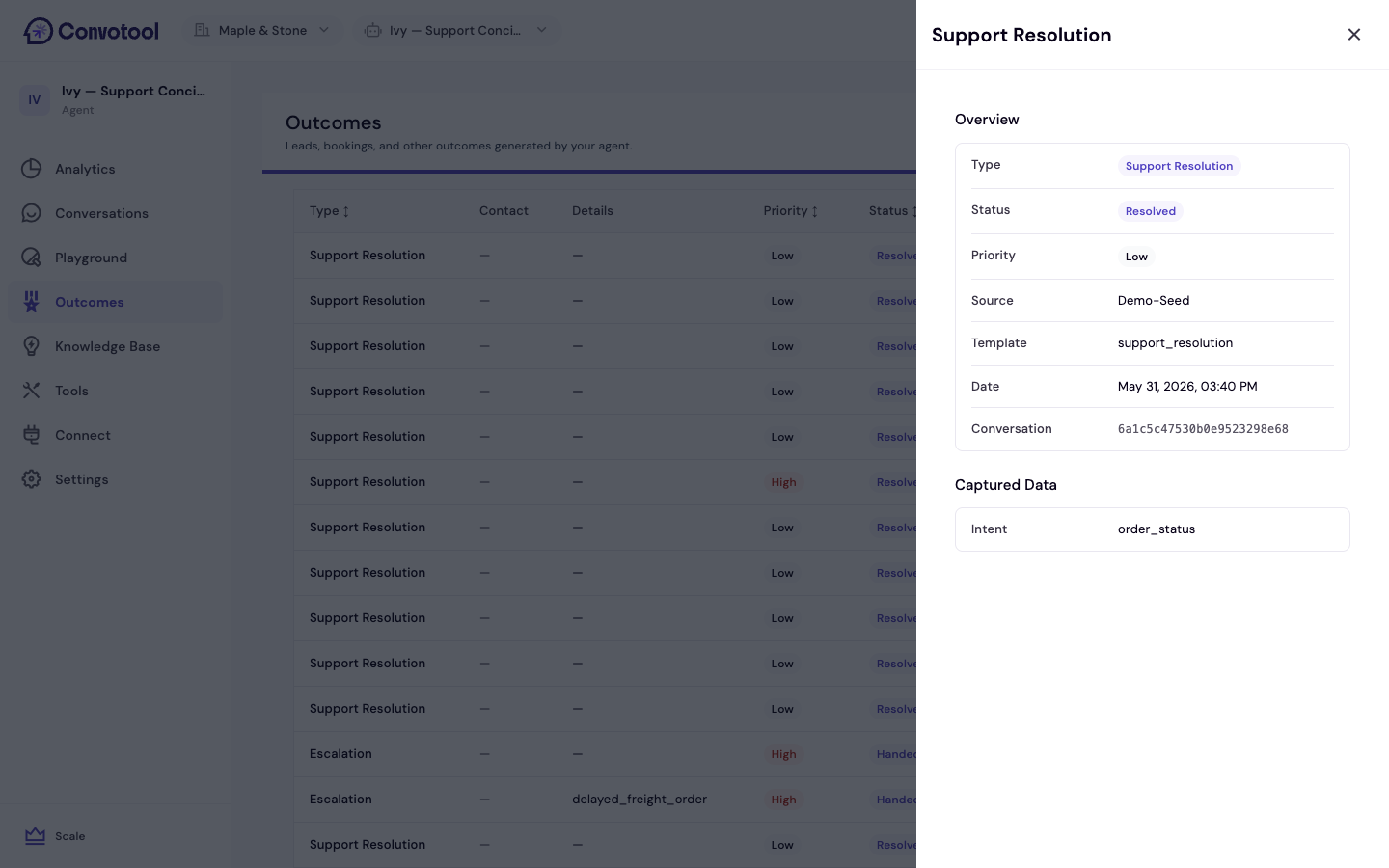Click the Convotool logo icon
This screenshot has height=868, width=1389.
[x=38, y=31]
